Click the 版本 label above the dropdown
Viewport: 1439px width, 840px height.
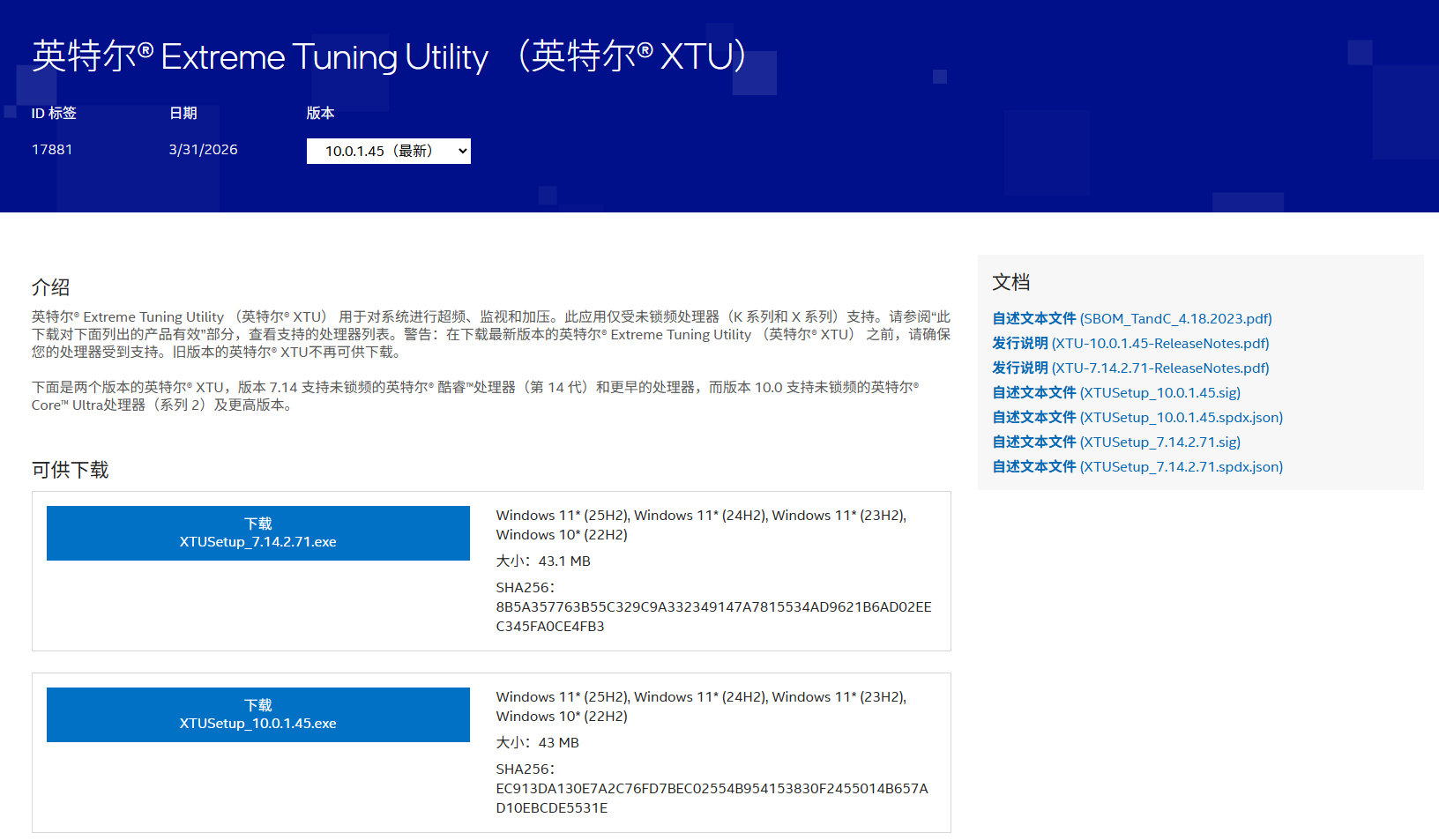[x=320, y=113]
